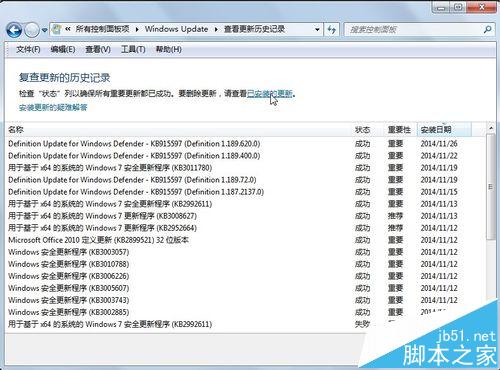Viewport: 500px width, 370px height.
Task: Open the 帮助(H) menu
Action: [169, 49]
